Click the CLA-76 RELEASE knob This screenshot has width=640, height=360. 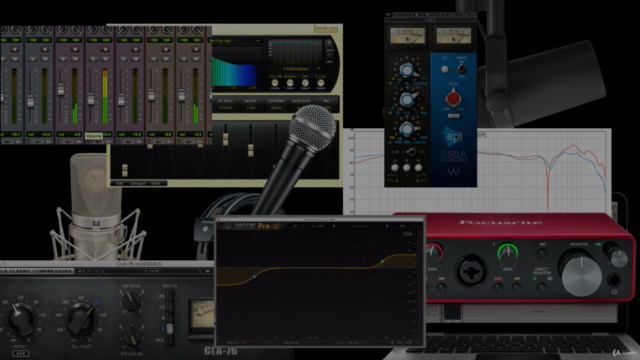[x=132, y=337]
